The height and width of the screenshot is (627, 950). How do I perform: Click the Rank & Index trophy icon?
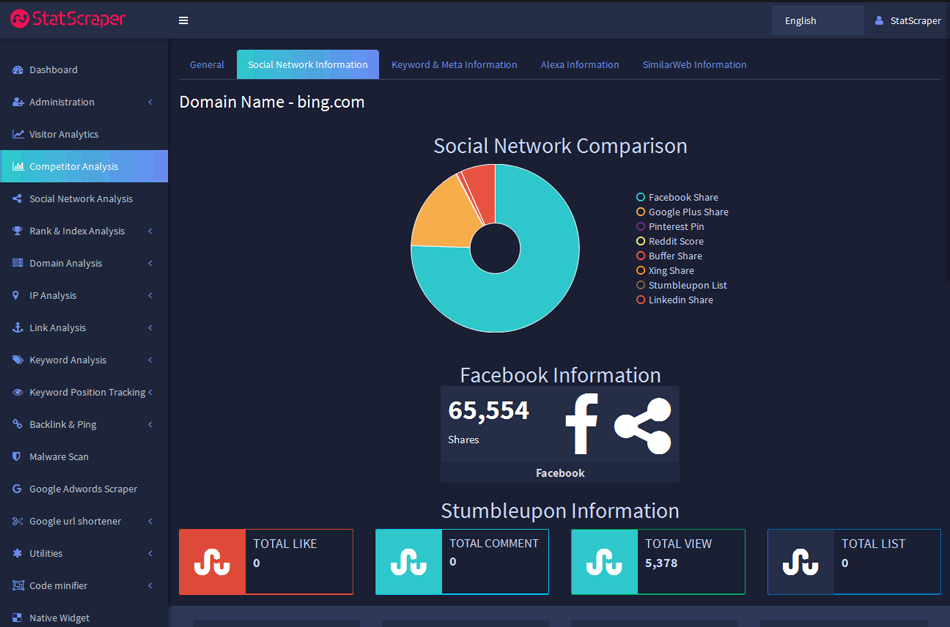click(18, 231)
